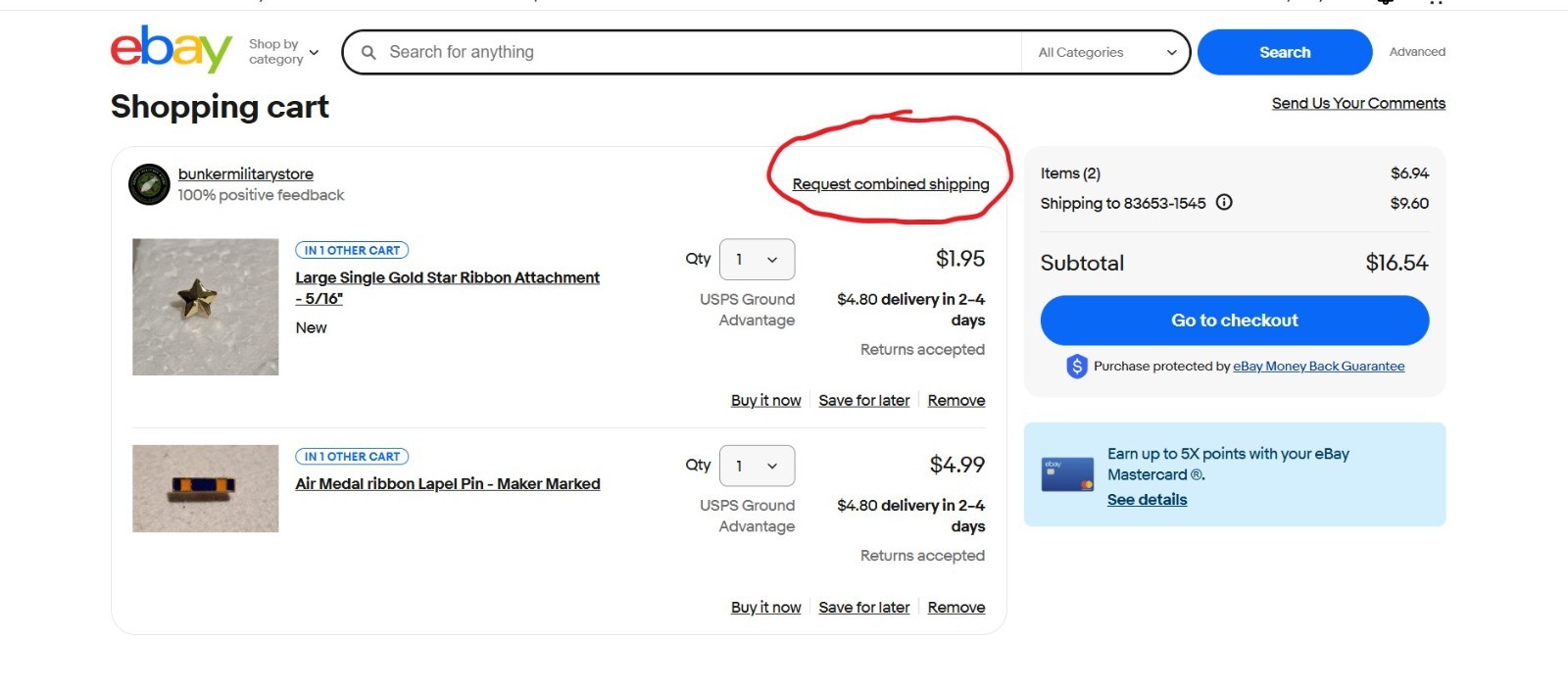Open See details for eBay Mastercard
The height and width of the screenshot is (691, 1568).
(1147, 500)
